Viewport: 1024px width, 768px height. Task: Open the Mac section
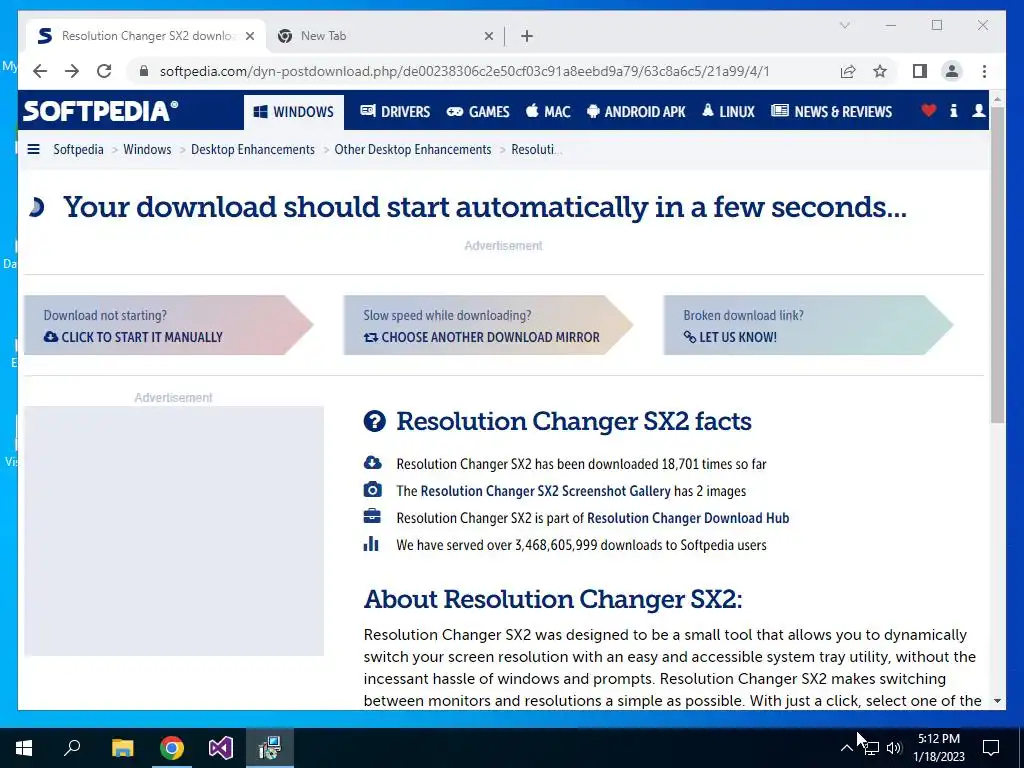pyautogui.click(x=548, y=112)
